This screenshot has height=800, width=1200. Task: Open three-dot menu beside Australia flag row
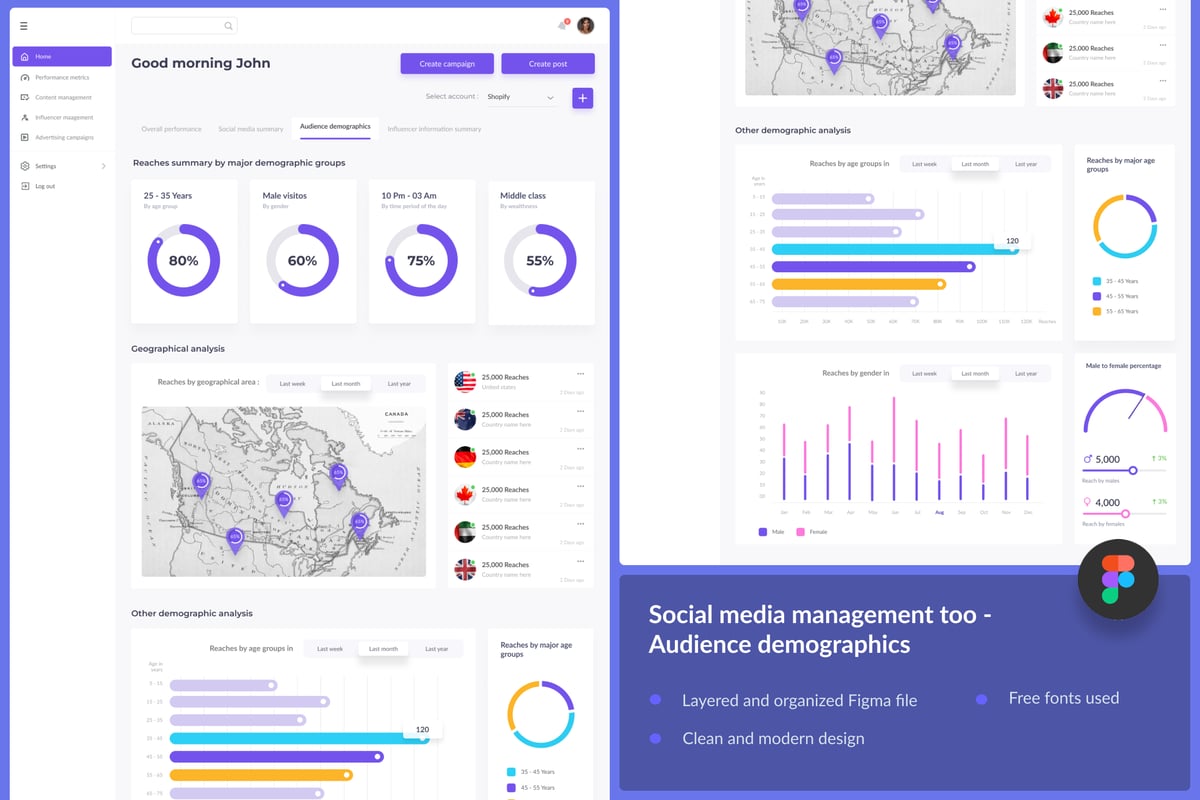580,411
